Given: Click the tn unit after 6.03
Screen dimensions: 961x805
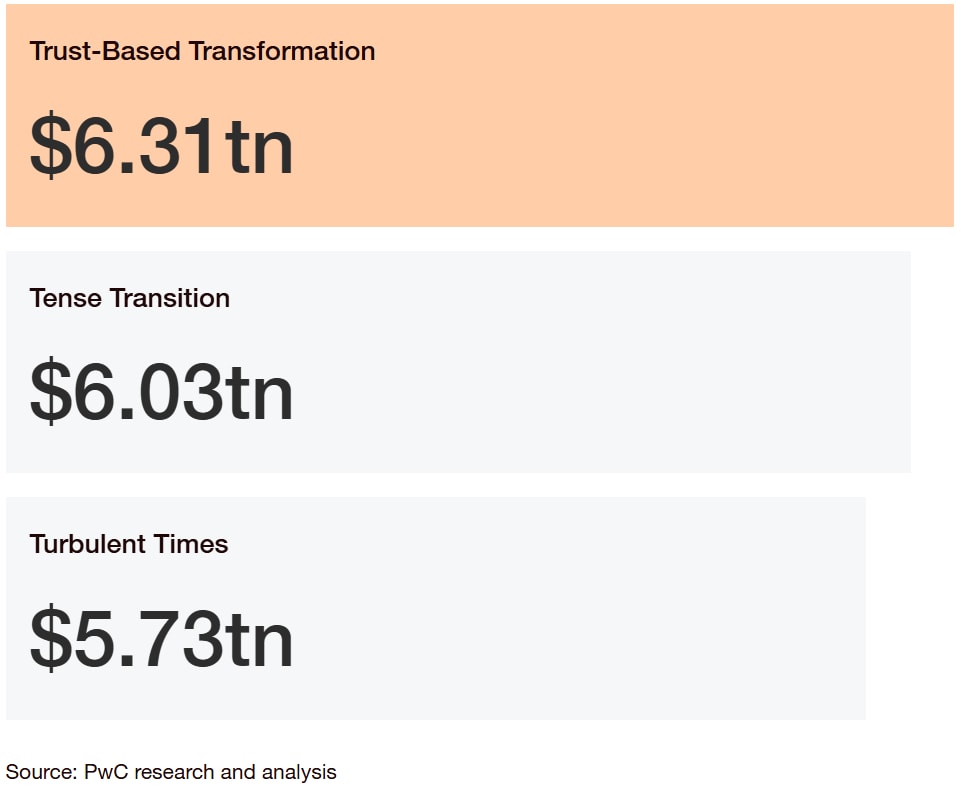Looking at the screenshot, I should coord(258,394).
